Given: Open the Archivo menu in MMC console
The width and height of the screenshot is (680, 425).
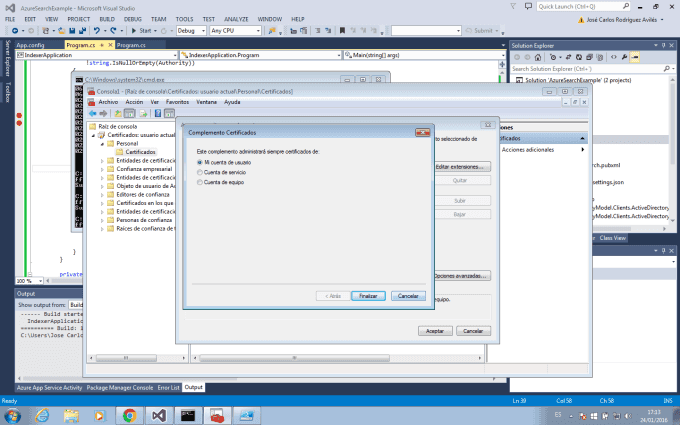Looking at the screenshot, I should click(108, 102).
